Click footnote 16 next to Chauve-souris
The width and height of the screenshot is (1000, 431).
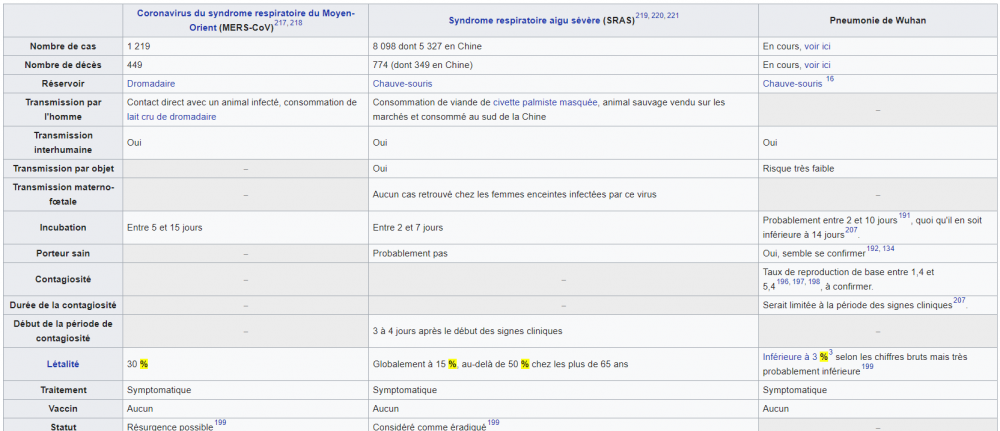coord(830,80)
